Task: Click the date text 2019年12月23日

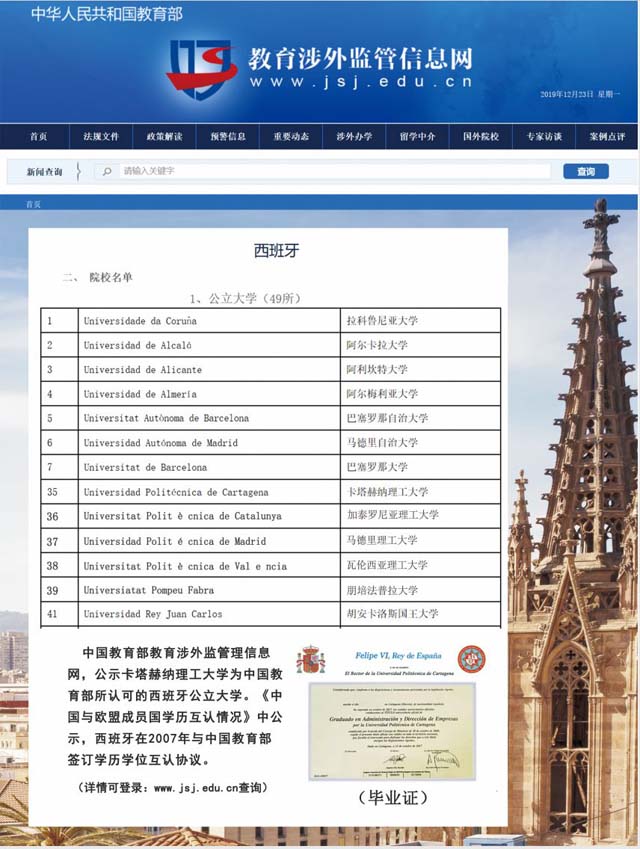Action: click(x=567, y=94)
